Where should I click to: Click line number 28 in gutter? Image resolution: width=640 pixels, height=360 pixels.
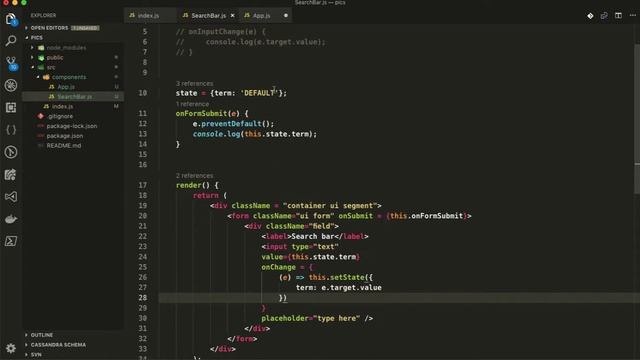142,298
